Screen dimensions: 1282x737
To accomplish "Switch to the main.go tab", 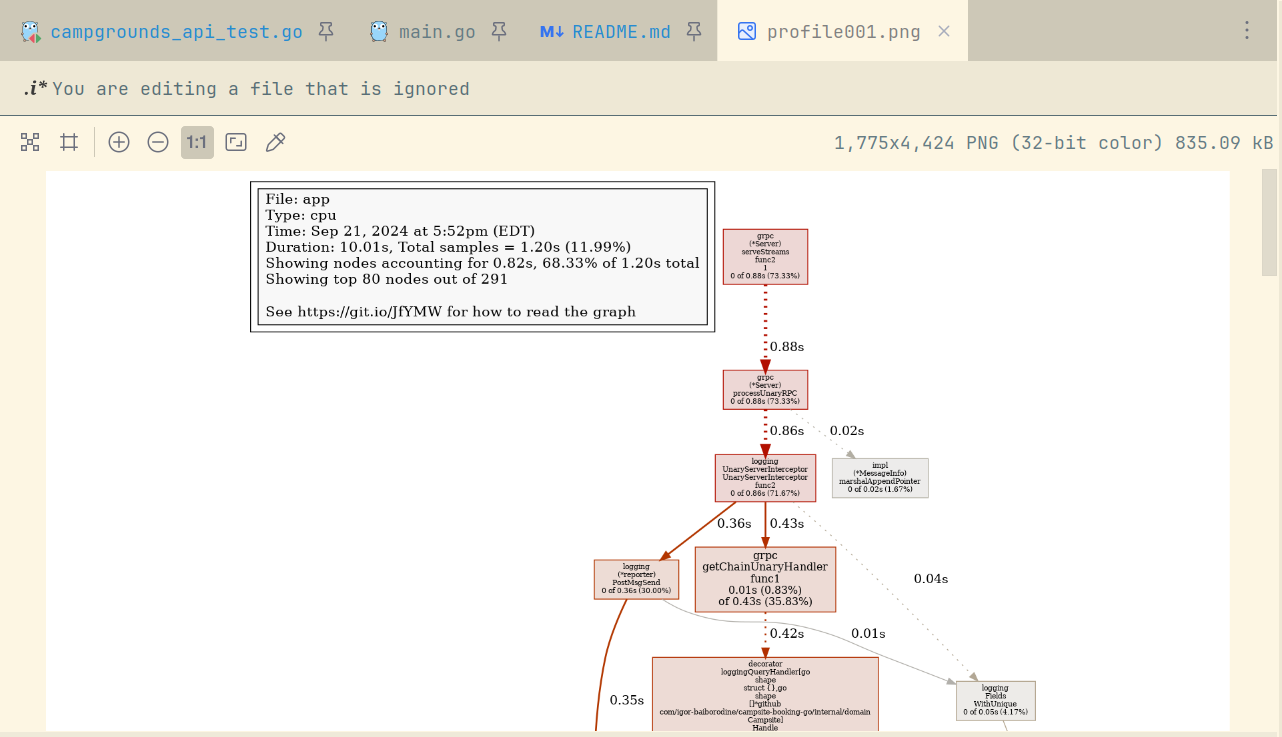I will tap(437, 31).
